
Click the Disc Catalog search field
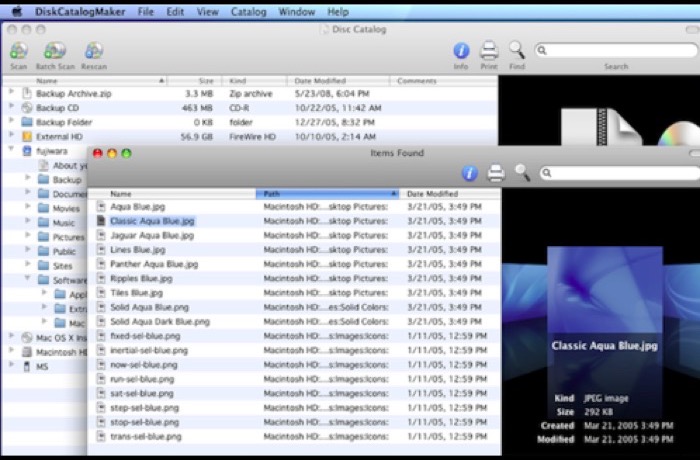coord(616,50)
